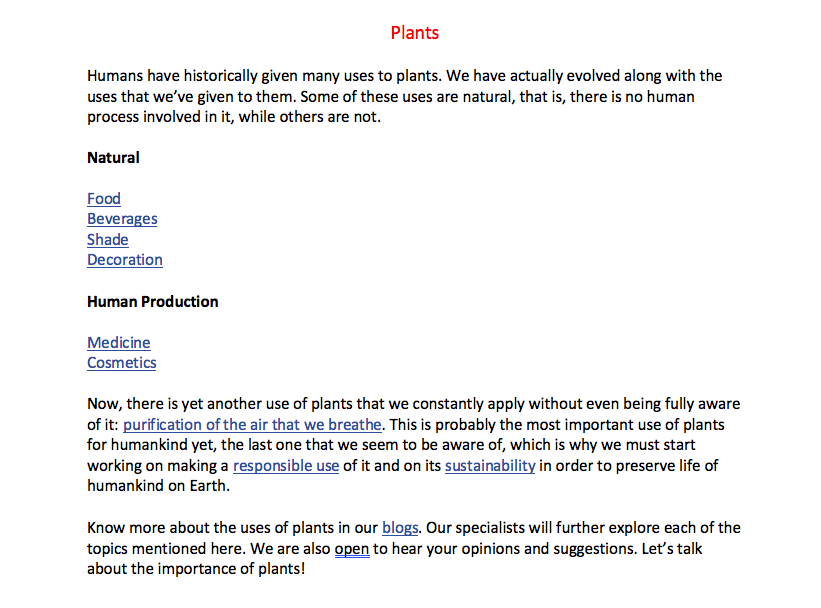Click the Beverages hyperlink
Viewport: 821px width, 608px height.
click(122, 219)
